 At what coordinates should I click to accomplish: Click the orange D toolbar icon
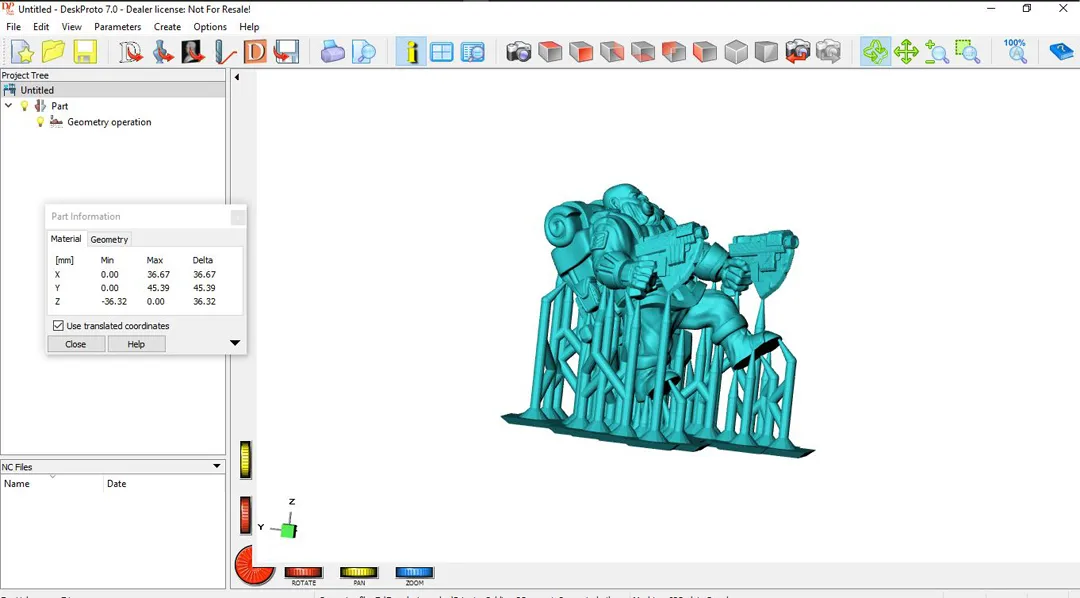point(255,52)
